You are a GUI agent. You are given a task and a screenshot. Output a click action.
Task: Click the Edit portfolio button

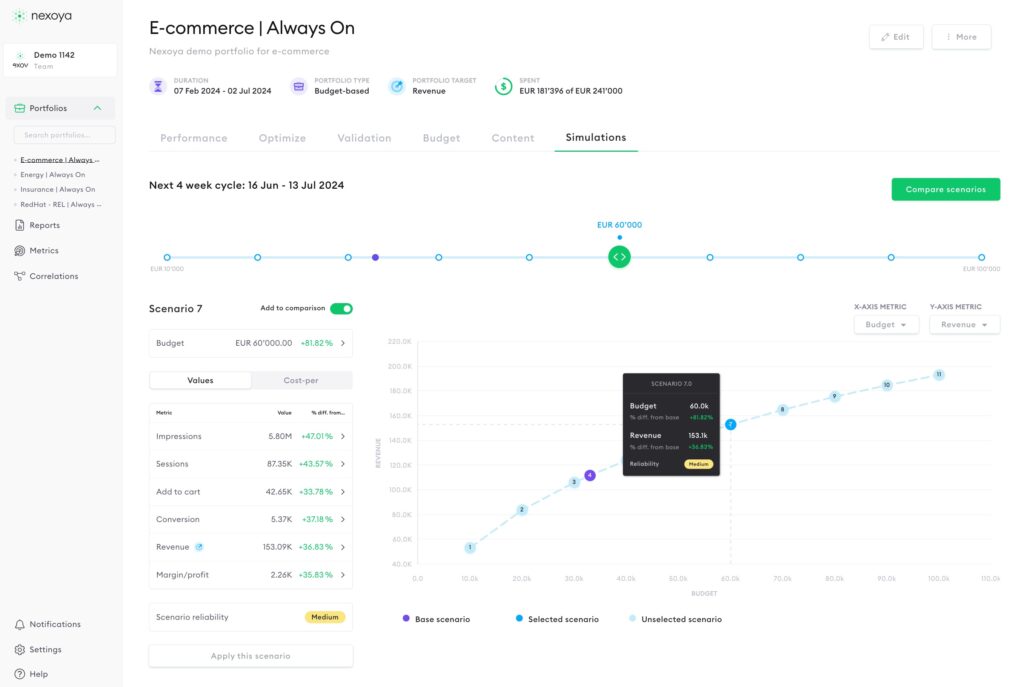[896, 37]
